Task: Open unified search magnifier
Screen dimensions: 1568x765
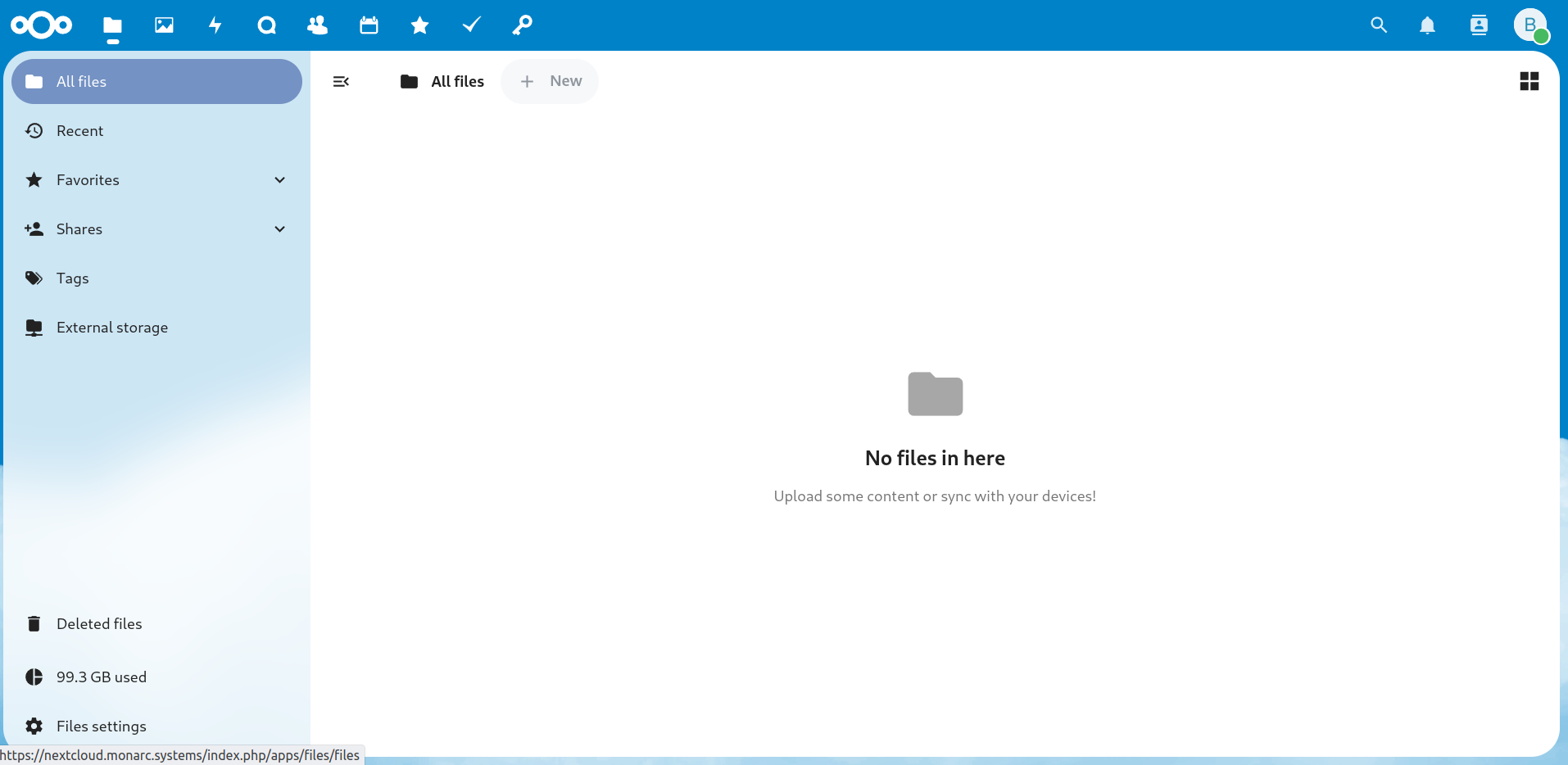Action: (x=1379, y=25)
